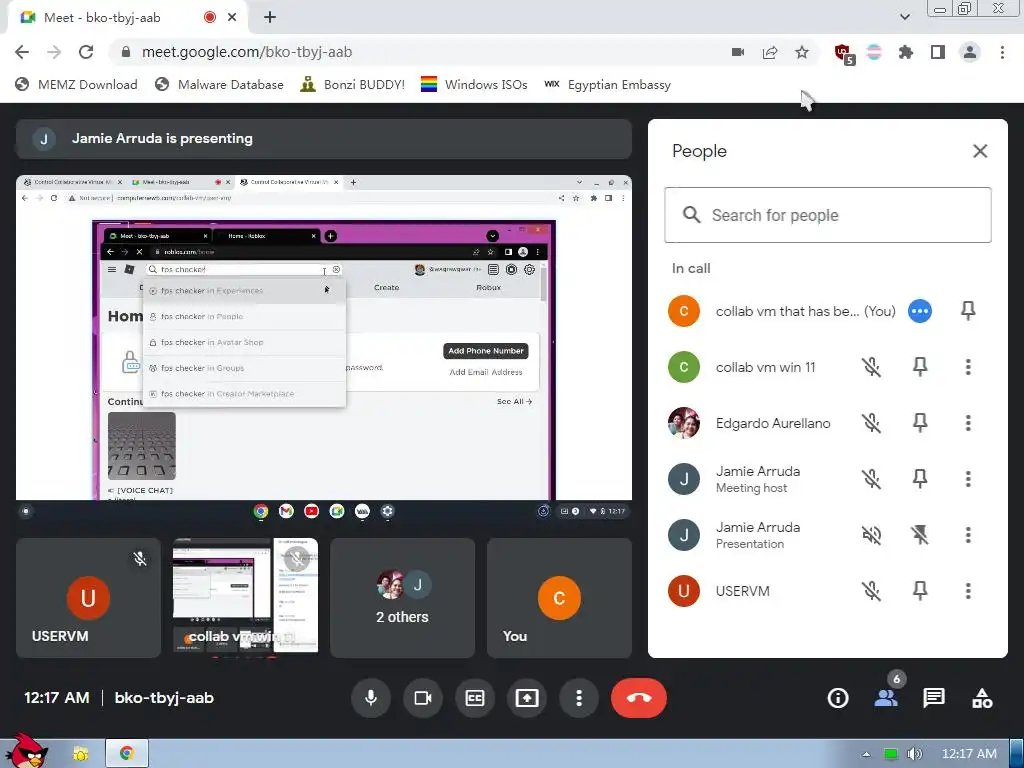Viewport: 1024px width, 768px height.
Task: Open more actions for Jamie Arruda Presentation
Action: (968, 536)
